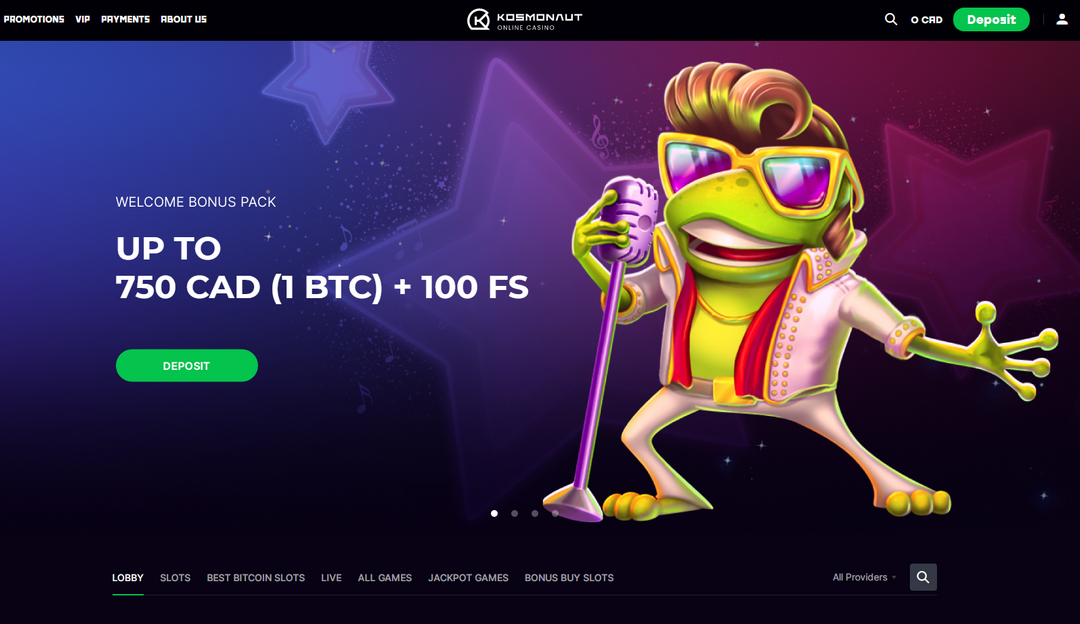
Task: Go to the Payments page
Action: (x=125, y=19)
